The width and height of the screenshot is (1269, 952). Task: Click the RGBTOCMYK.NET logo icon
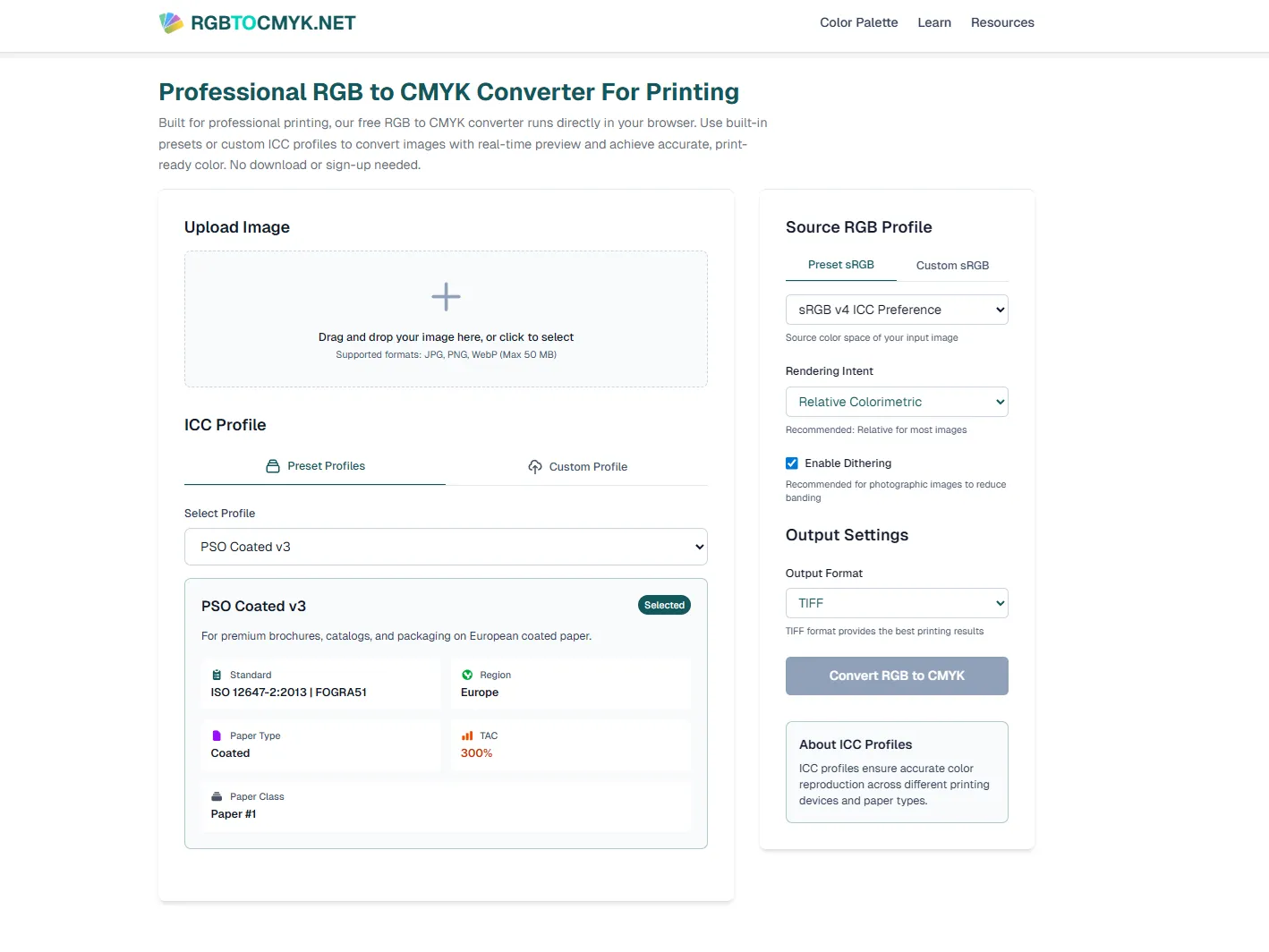171,23
